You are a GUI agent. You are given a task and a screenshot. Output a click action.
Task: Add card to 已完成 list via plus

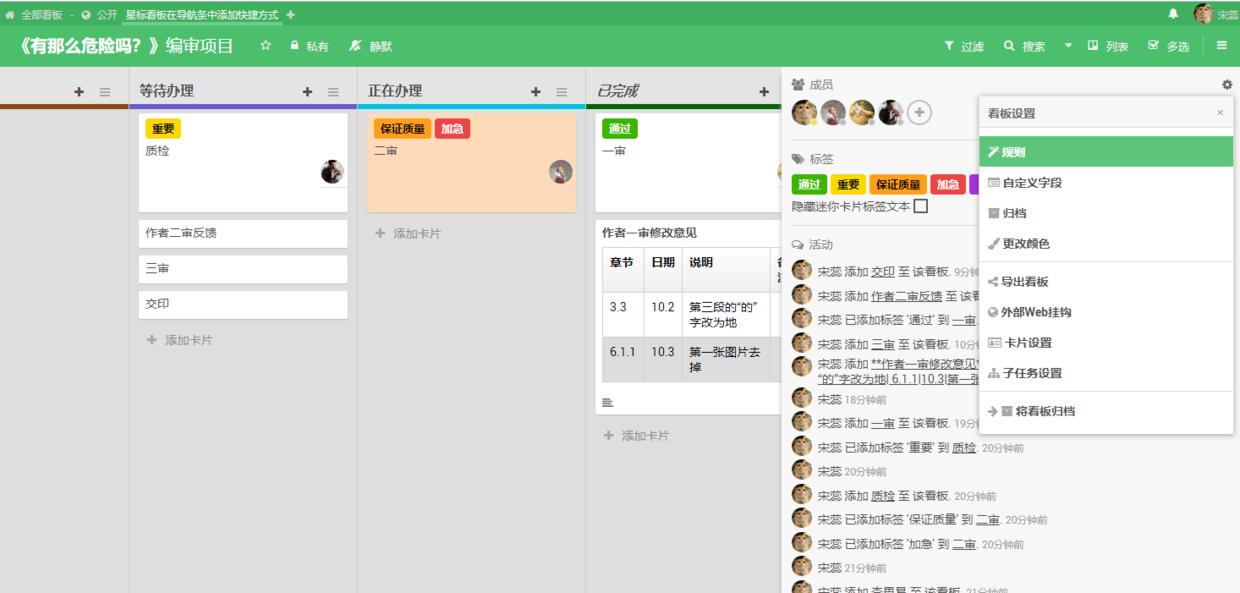click(x=764, y=91)
